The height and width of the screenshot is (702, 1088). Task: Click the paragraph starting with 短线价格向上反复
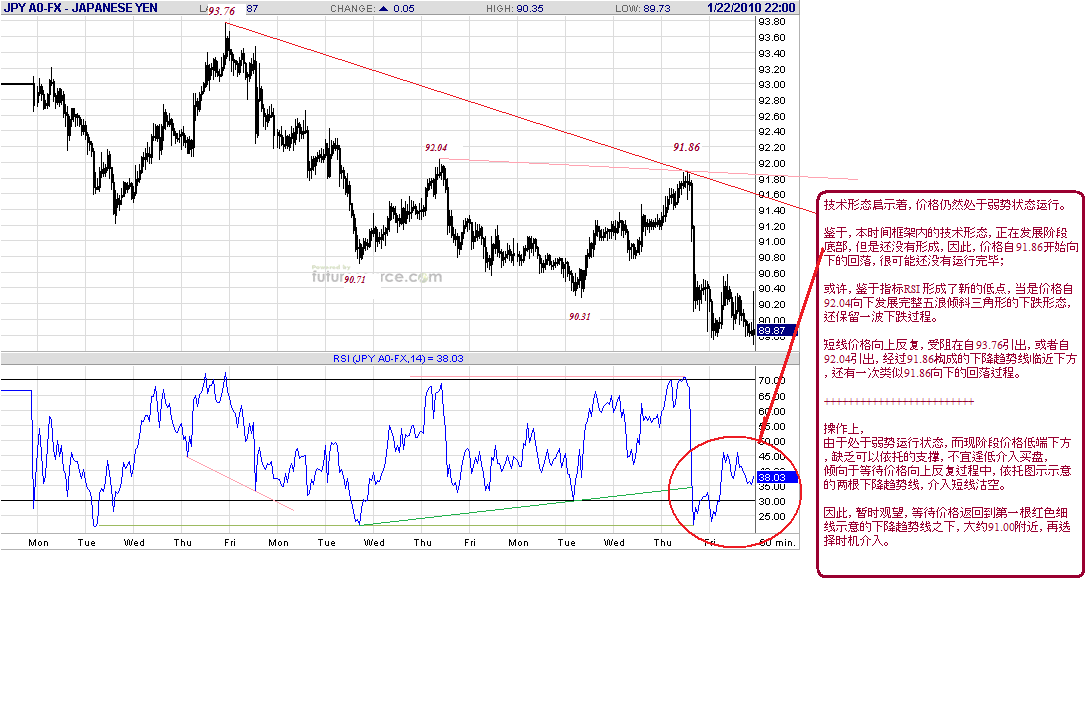(x=950, y=359)
